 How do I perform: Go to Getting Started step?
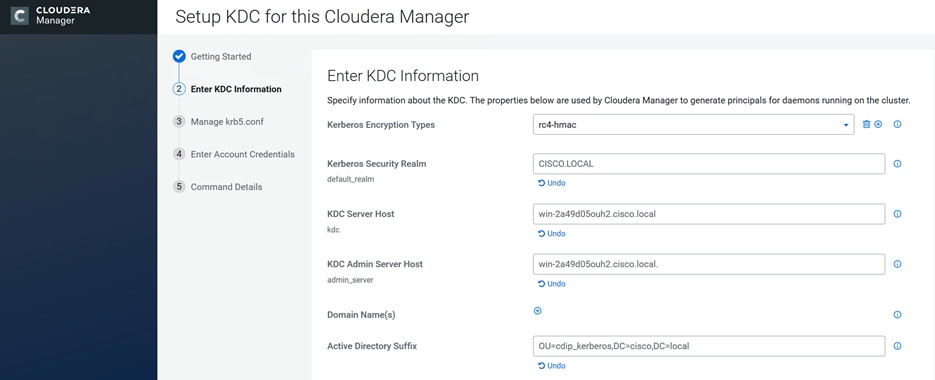pos(221,57)
